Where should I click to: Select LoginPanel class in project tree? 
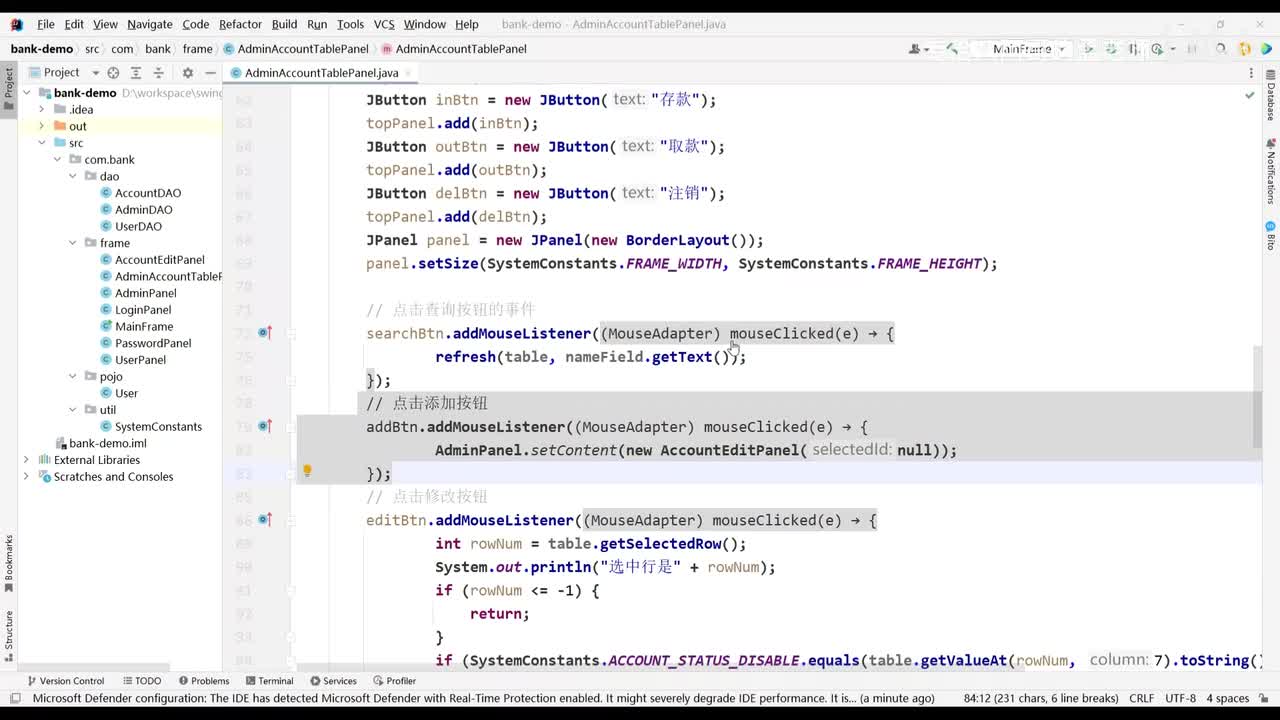143,310
